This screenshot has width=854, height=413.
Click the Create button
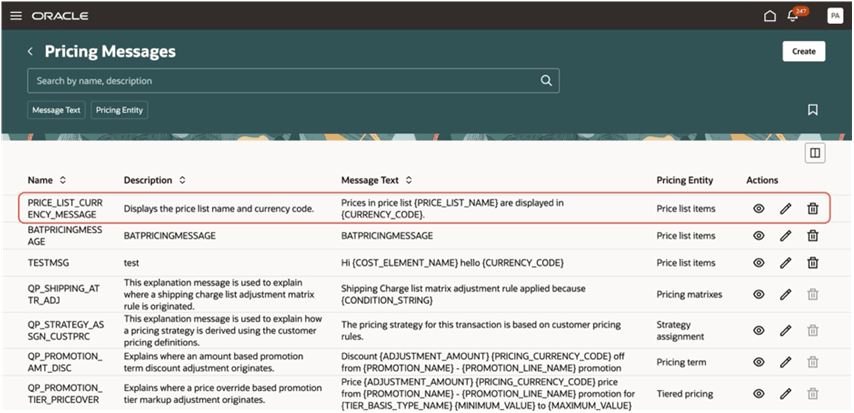coord(804,51)
